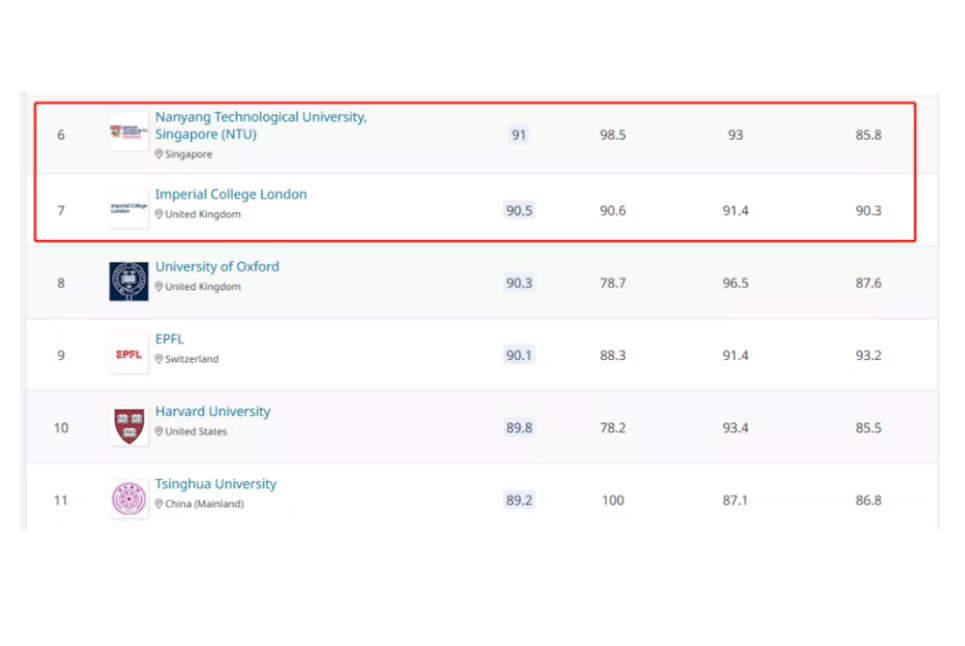Select the 85.8 score cell

point(868,135)
